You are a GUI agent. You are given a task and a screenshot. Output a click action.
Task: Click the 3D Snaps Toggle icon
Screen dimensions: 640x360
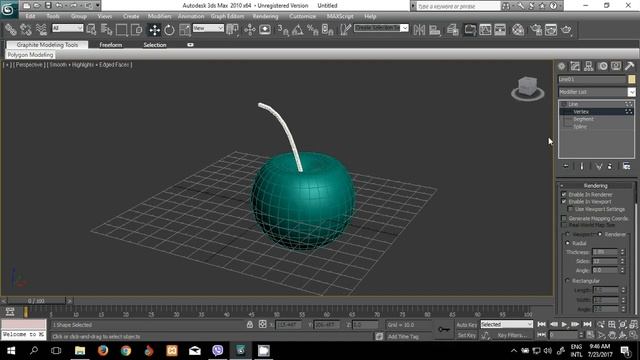coord(282,30)
